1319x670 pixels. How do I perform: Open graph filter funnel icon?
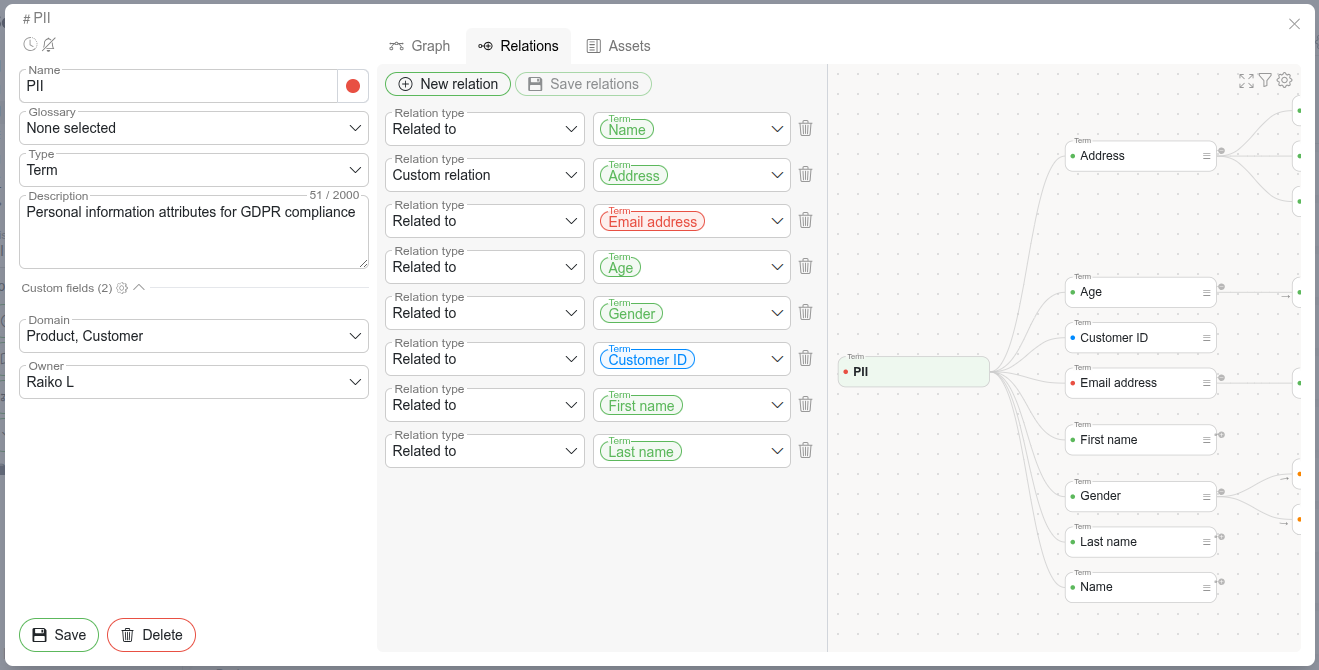pos(1265,80)
